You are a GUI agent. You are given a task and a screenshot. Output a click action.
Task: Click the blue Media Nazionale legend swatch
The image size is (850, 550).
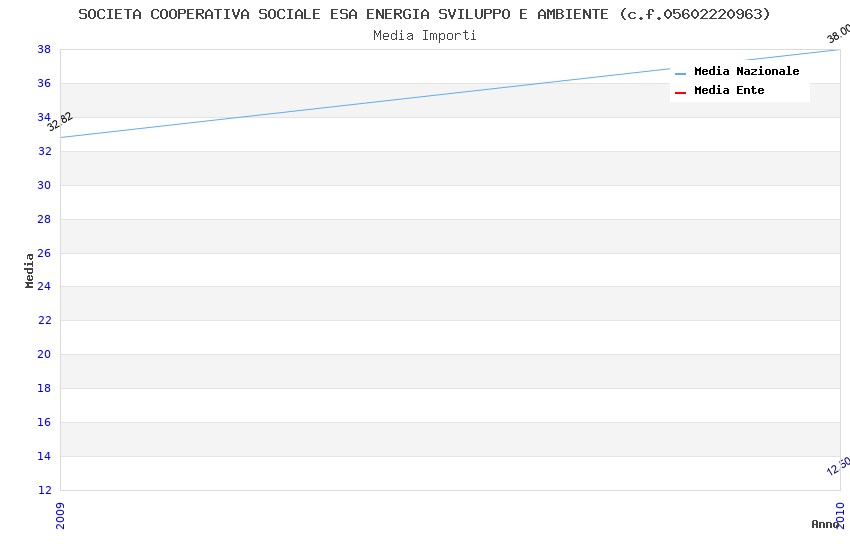(681, 73)
